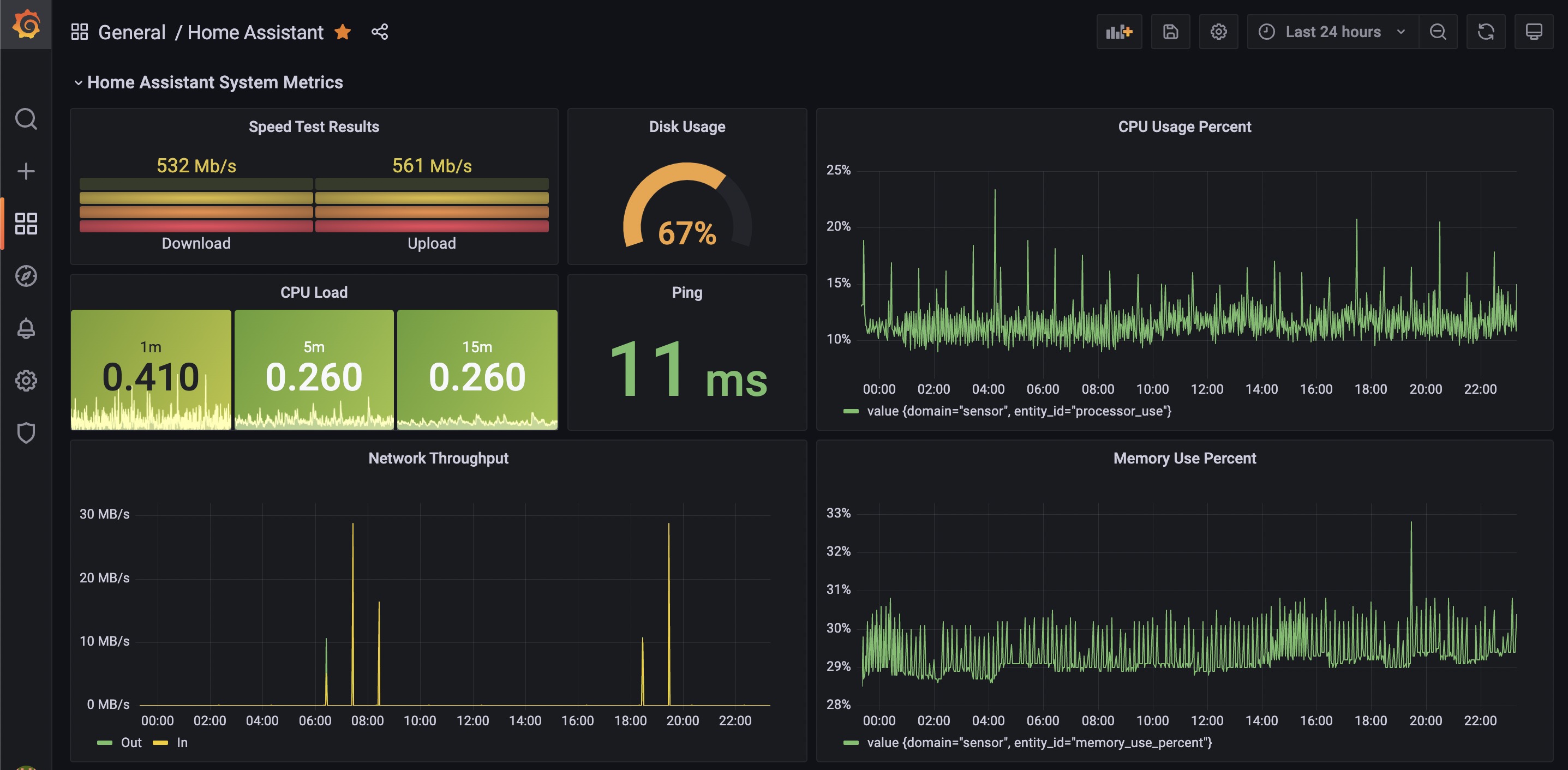
Task: Collapse the Home Assistant System Metrics row
Action: point(214,82)
